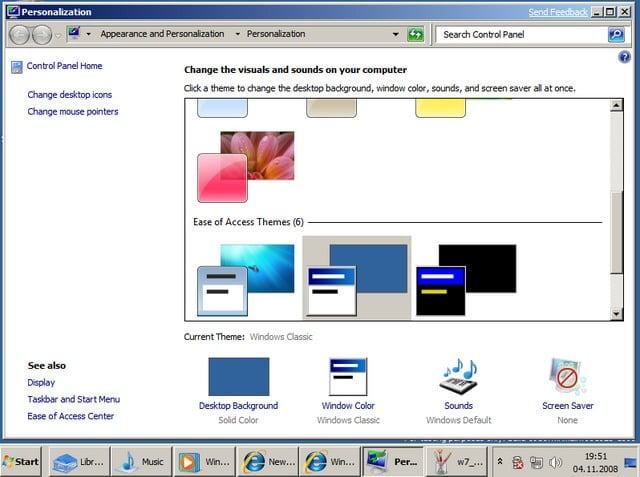Open the Sounds link
The image size is (640, 477).
click(459, 406)
